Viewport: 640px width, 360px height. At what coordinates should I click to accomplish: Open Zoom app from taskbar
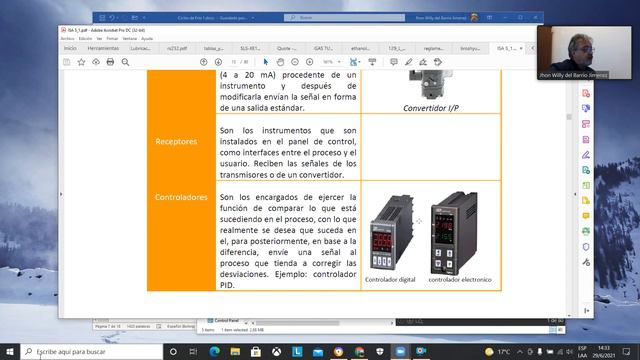pos(400,351)
